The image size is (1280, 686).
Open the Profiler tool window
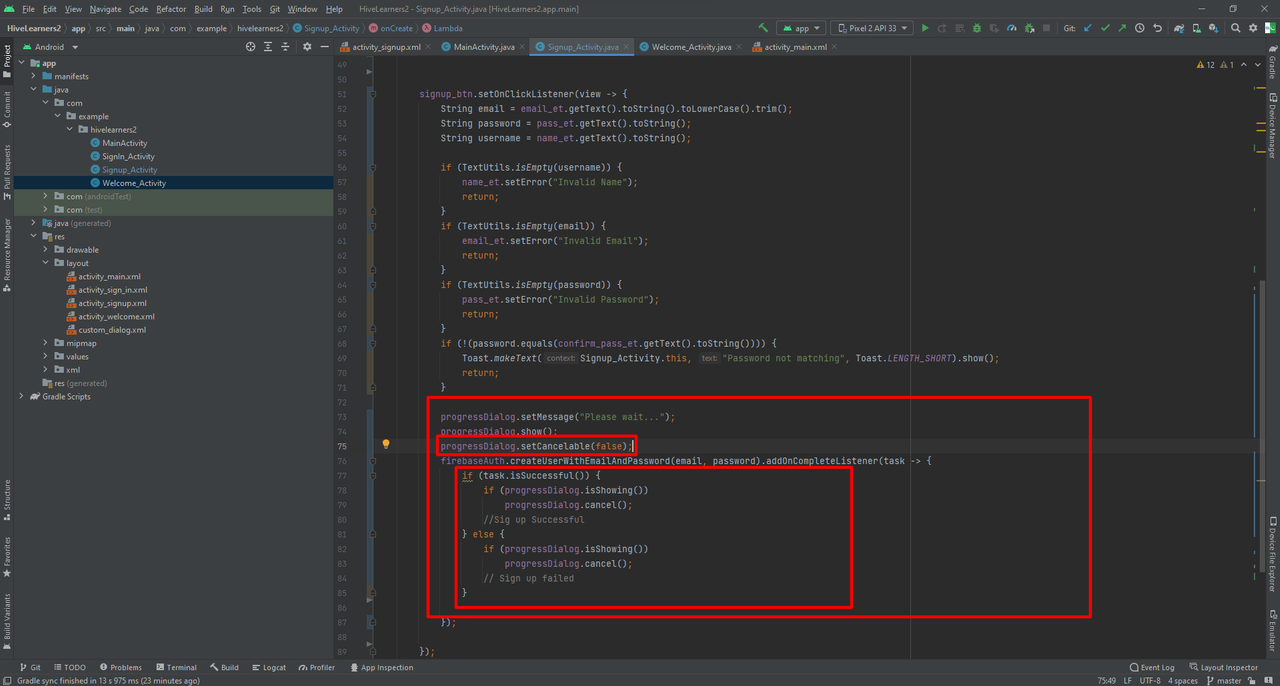[x=316, y=667]
